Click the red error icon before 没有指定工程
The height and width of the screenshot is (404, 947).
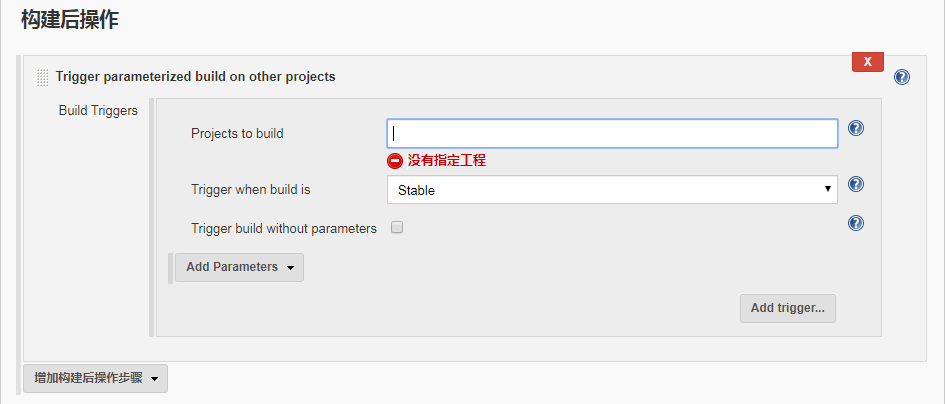(394, 161)
